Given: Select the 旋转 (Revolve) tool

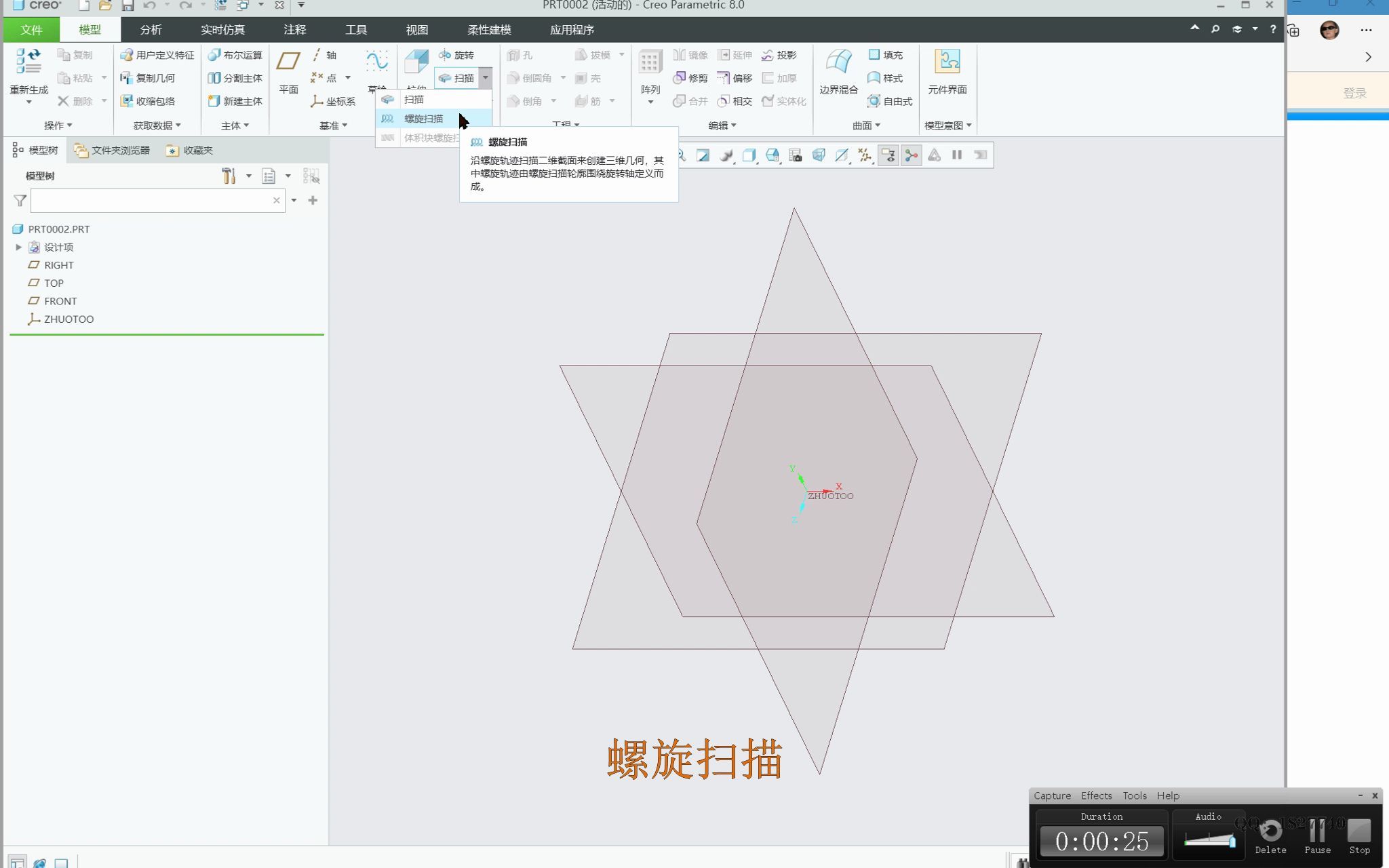Looking at the screenshot, I should pos(461,55).
